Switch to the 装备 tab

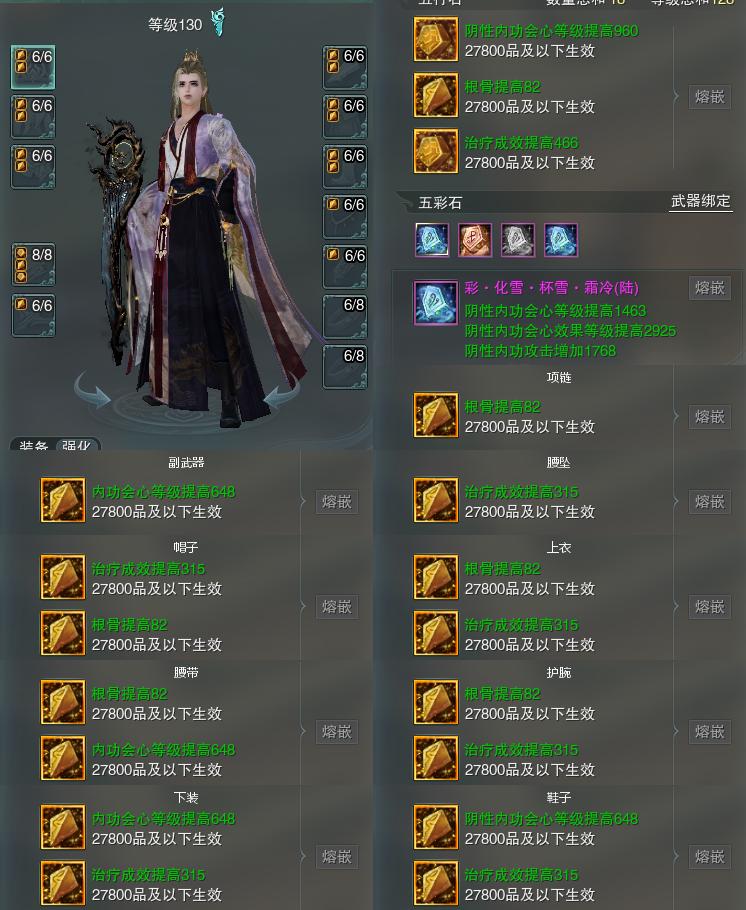[33, 445]
